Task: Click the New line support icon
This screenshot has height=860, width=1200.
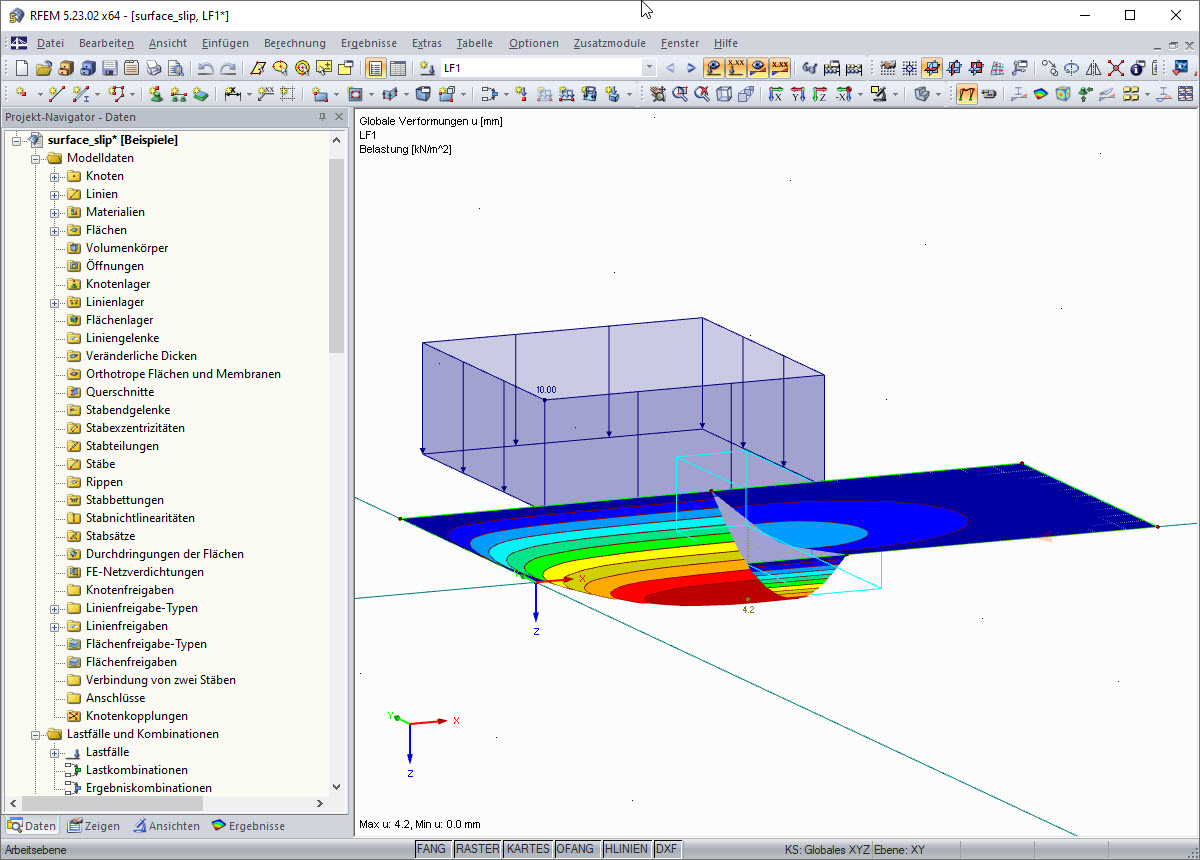Action: point(178,93)
